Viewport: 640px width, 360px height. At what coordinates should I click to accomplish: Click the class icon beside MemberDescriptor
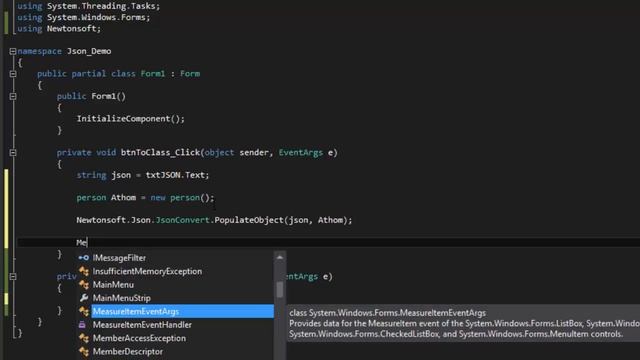coord(84,351)
